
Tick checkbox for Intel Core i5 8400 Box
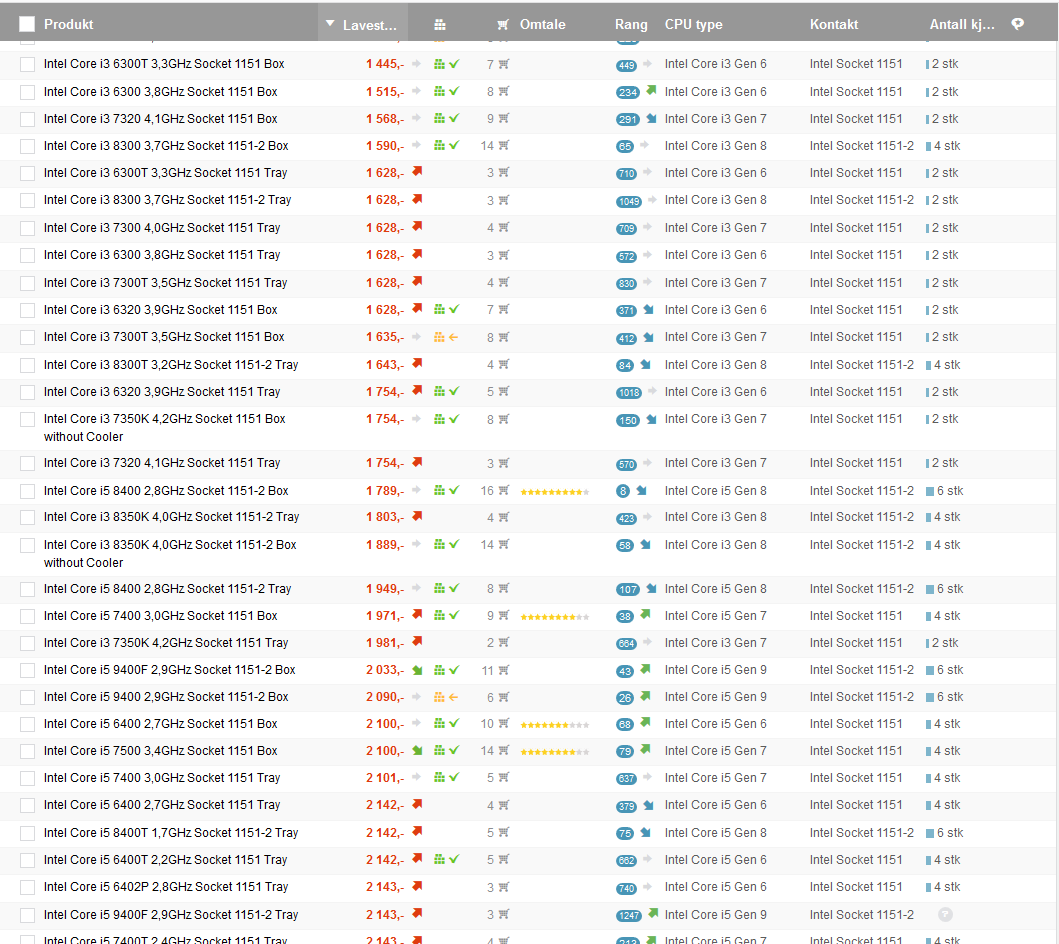(x=27, y=492)
